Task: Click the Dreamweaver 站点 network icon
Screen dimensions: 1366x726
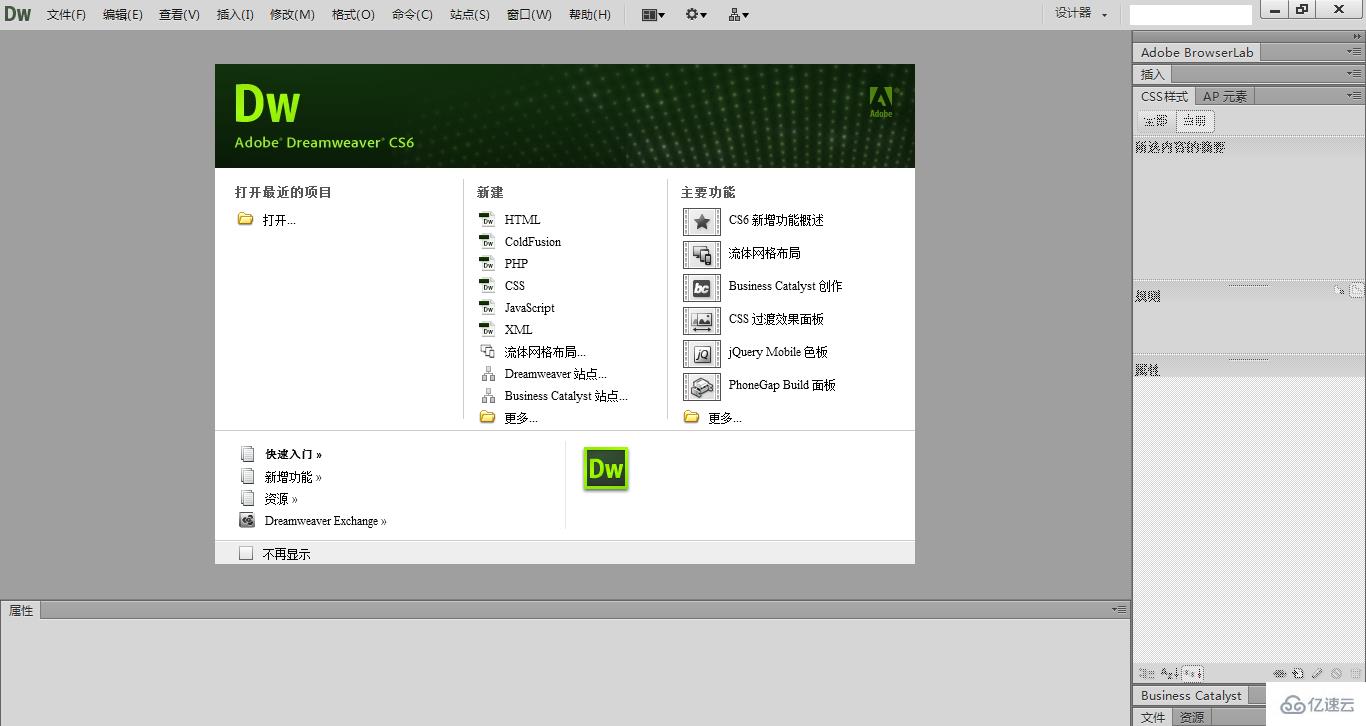Action: (x=488, y=374)
